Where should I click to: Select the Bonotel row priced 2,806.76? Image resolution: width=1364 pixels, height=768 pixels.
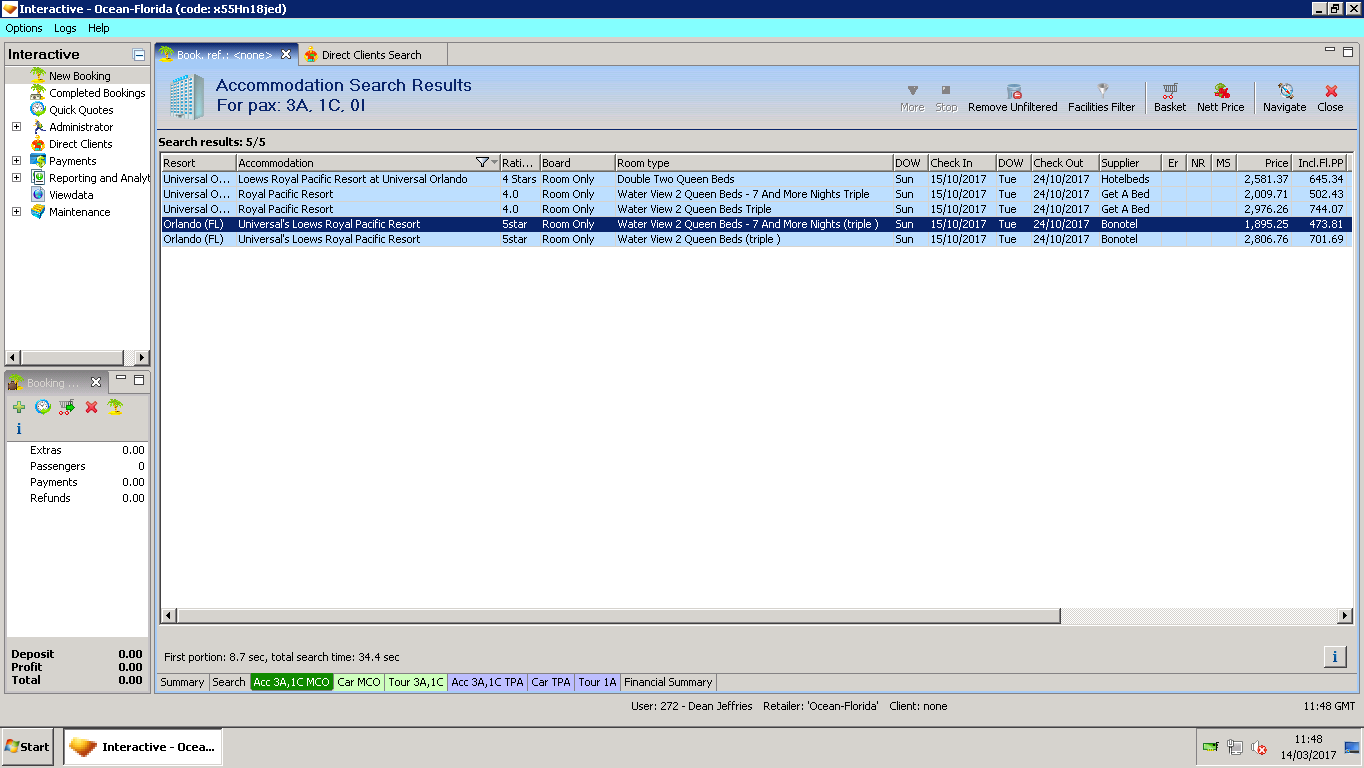coord(756,239)
